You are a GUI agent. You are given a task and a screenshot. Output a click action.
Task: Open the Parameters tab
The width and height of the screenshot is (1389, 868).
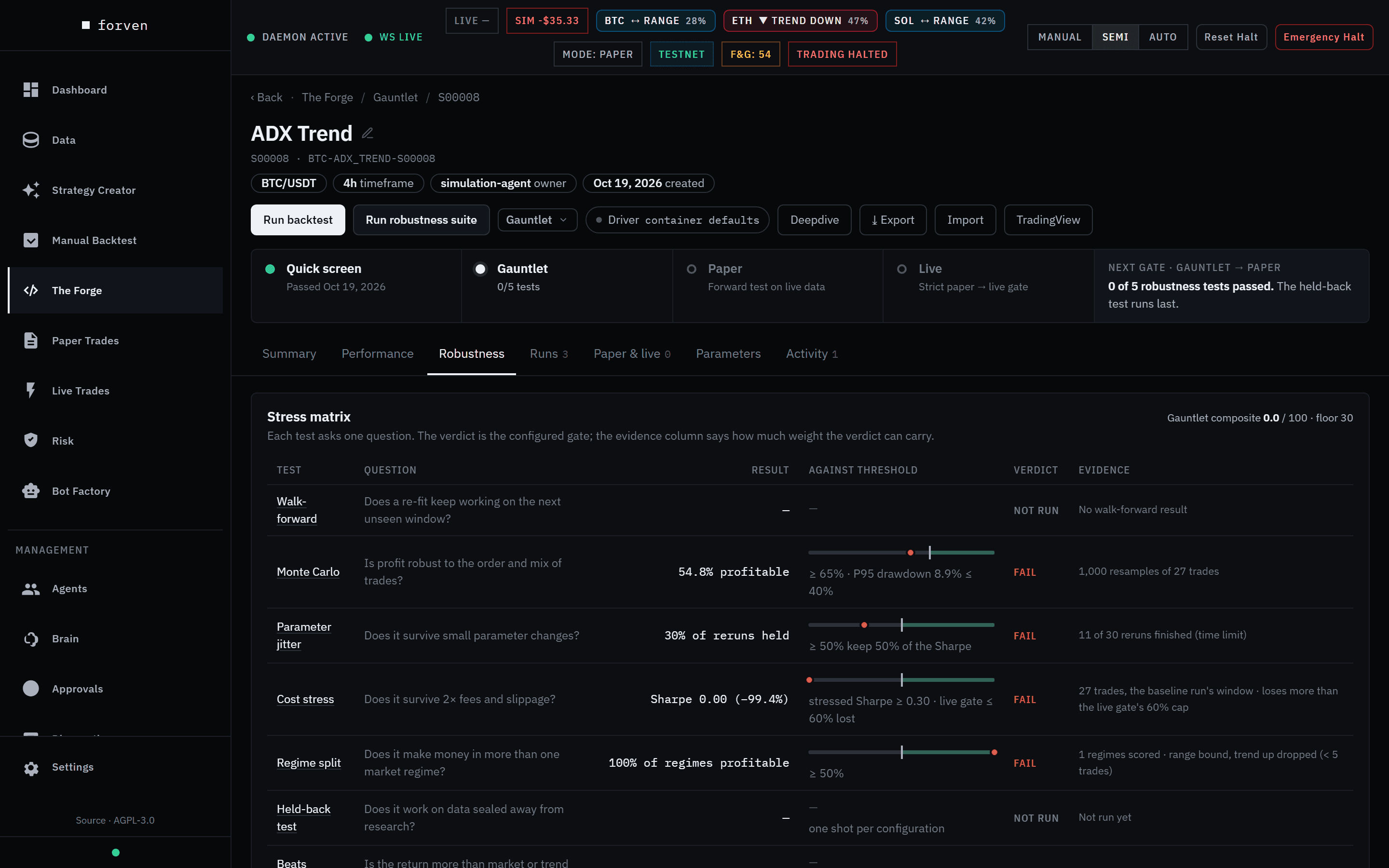[x=728, y=353]
